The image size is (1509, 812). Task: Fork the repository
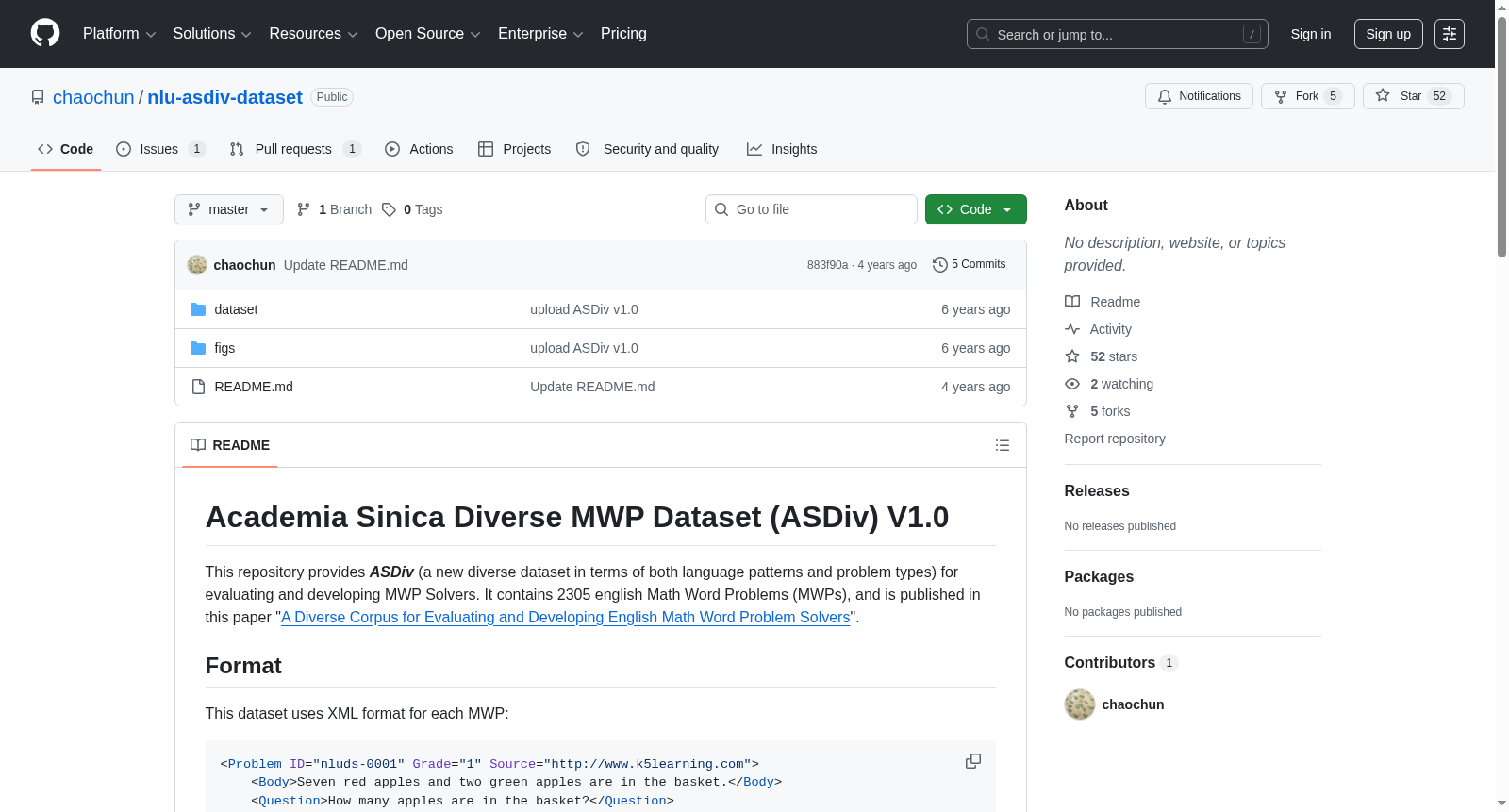(1307, 96)
